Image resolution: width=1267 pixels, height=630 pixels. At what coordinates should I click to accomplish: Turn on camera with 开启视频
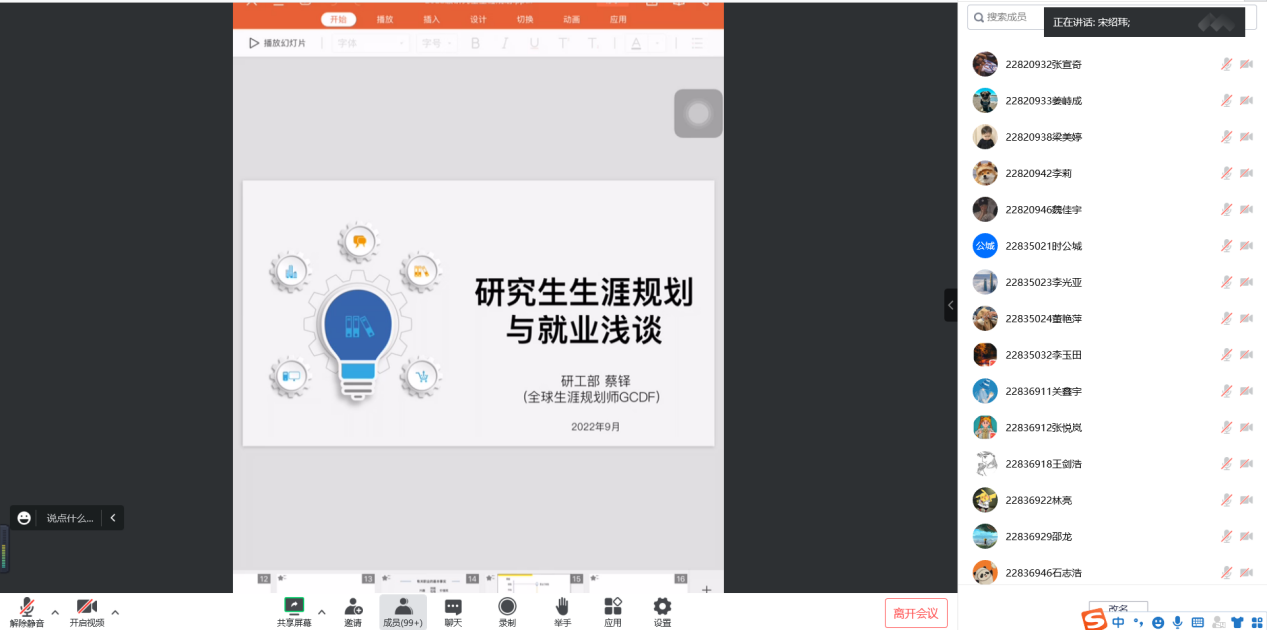pyautogui.click(x=87, y=607)
